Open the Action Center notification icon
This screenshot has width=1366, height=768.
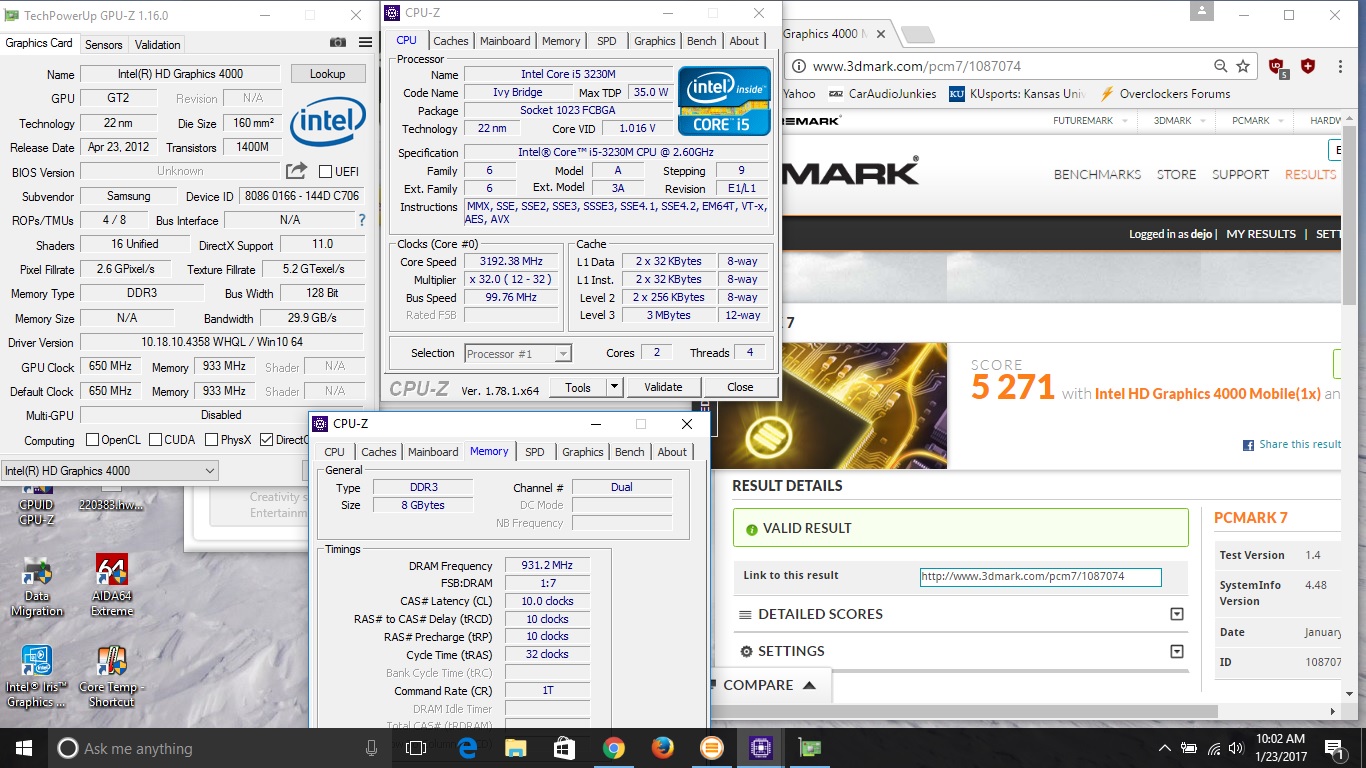point(1333,748)
